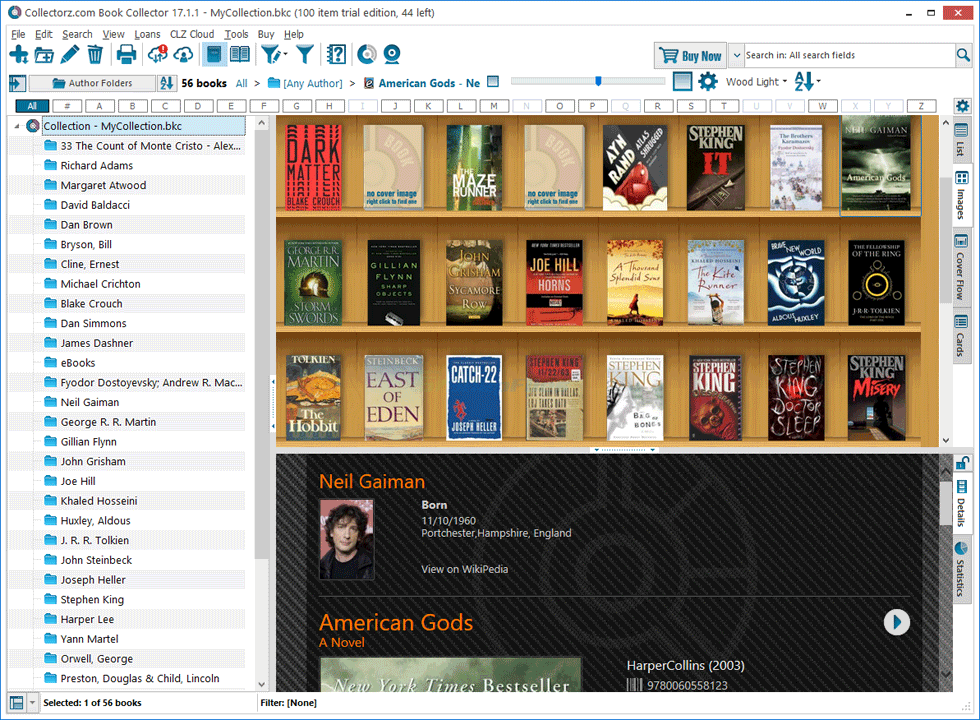The width and height of the screenshot is (980, 720).
Task: Choose the Author Folders grouping button
Action: click(92, 83)
